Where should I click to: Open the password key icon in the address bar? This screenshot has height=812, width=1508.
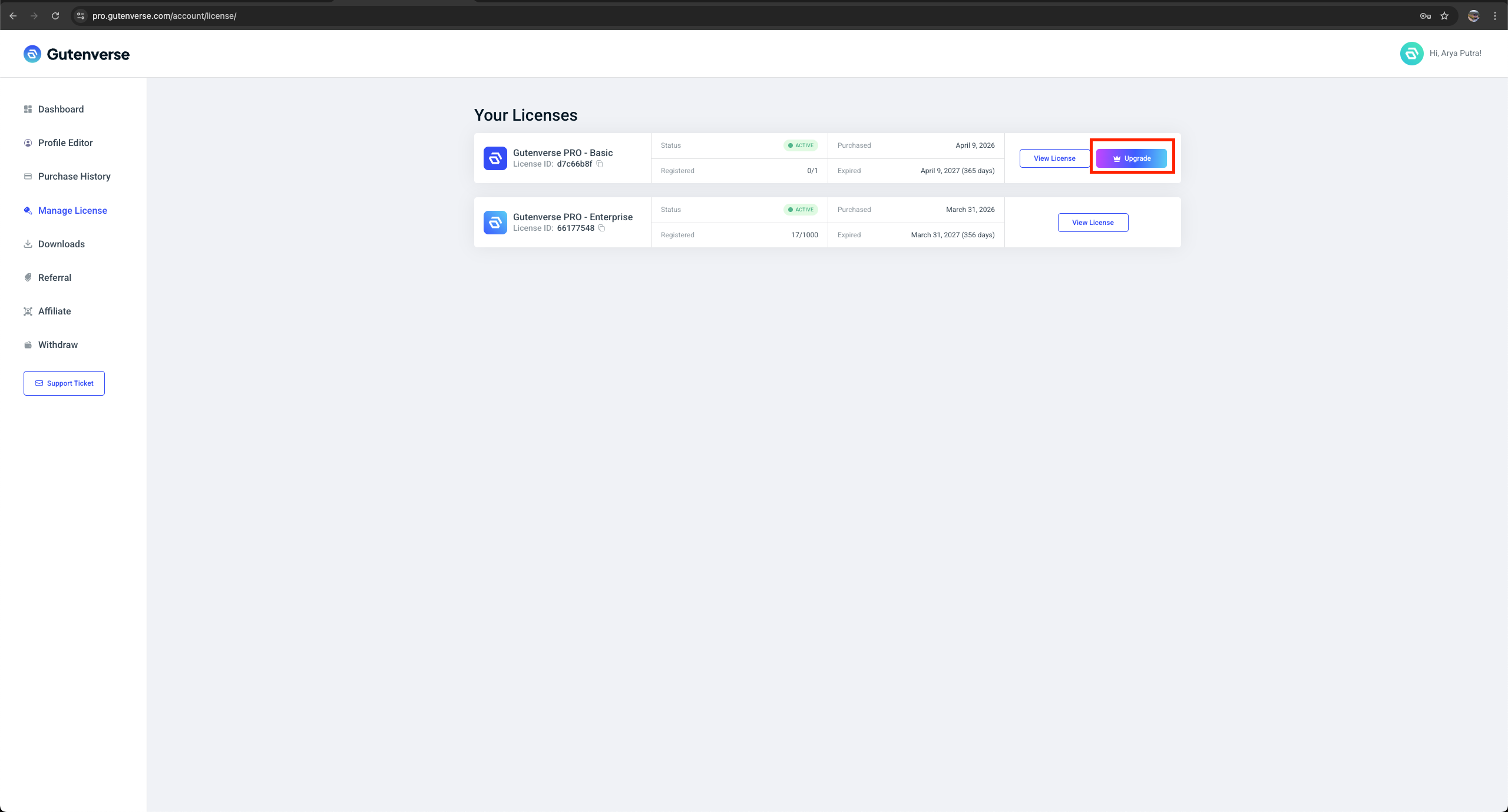click(x=1425, y=16)
